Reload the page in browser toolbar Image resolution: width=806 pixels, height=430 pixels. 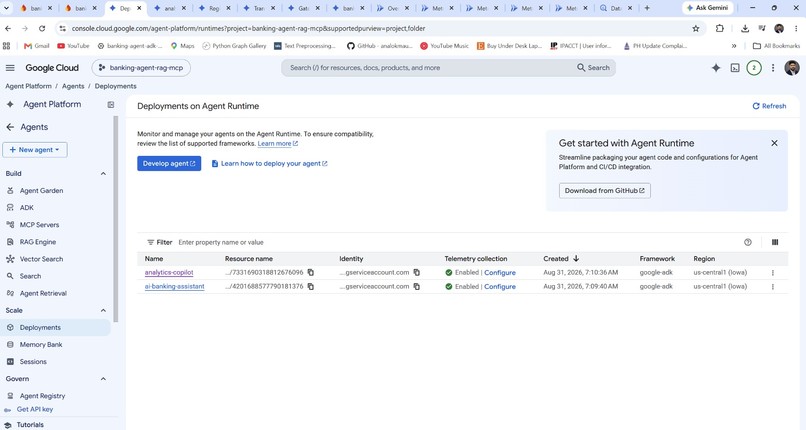[42, 29]
